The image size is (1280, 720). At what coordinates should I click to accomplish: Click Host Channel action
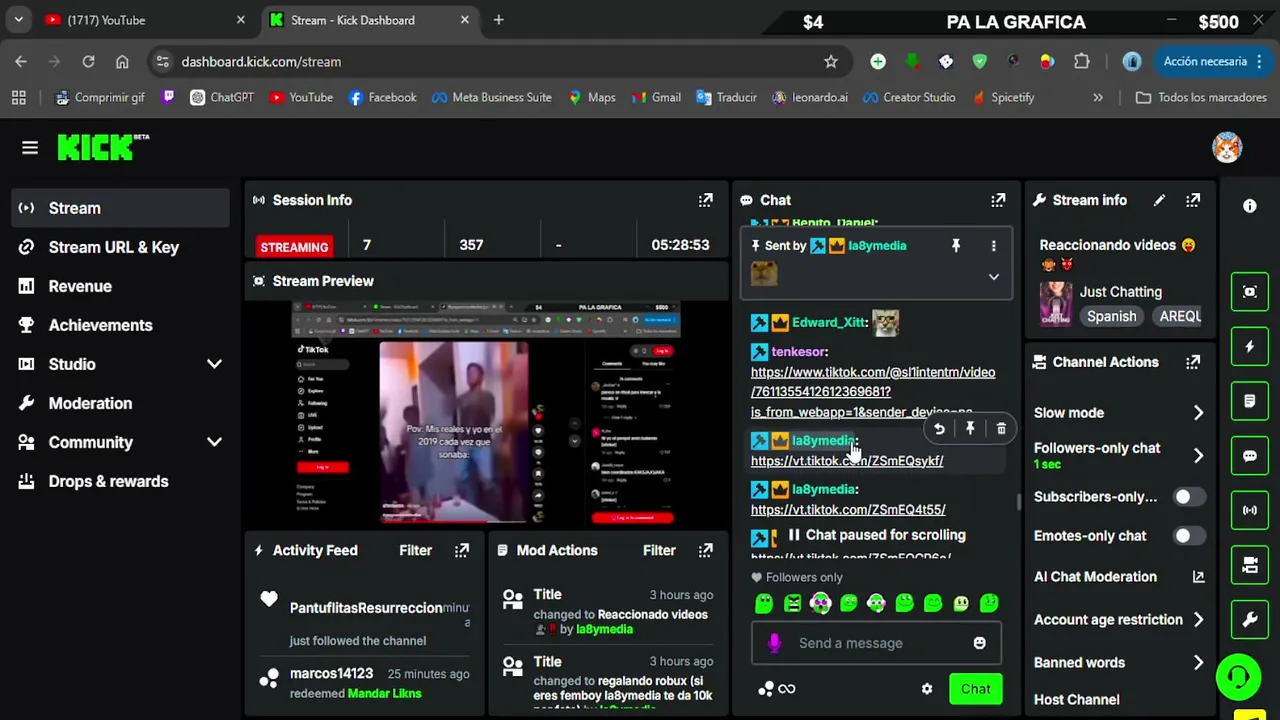pos(1076,700)
